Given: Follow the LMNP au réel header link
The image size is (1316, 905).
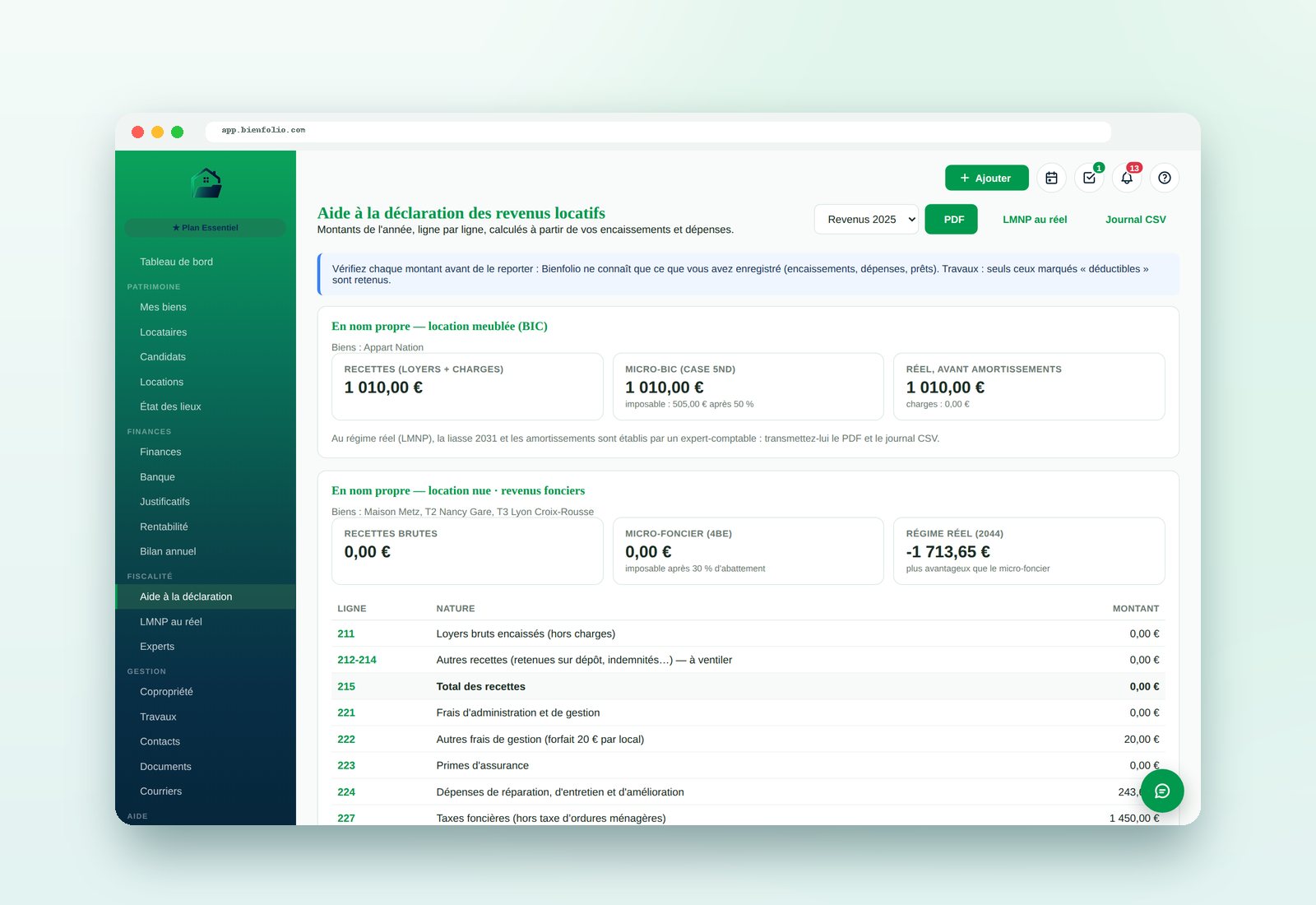Looking at the screenshot, I should pyautogui.click(x=1035, y=220).
